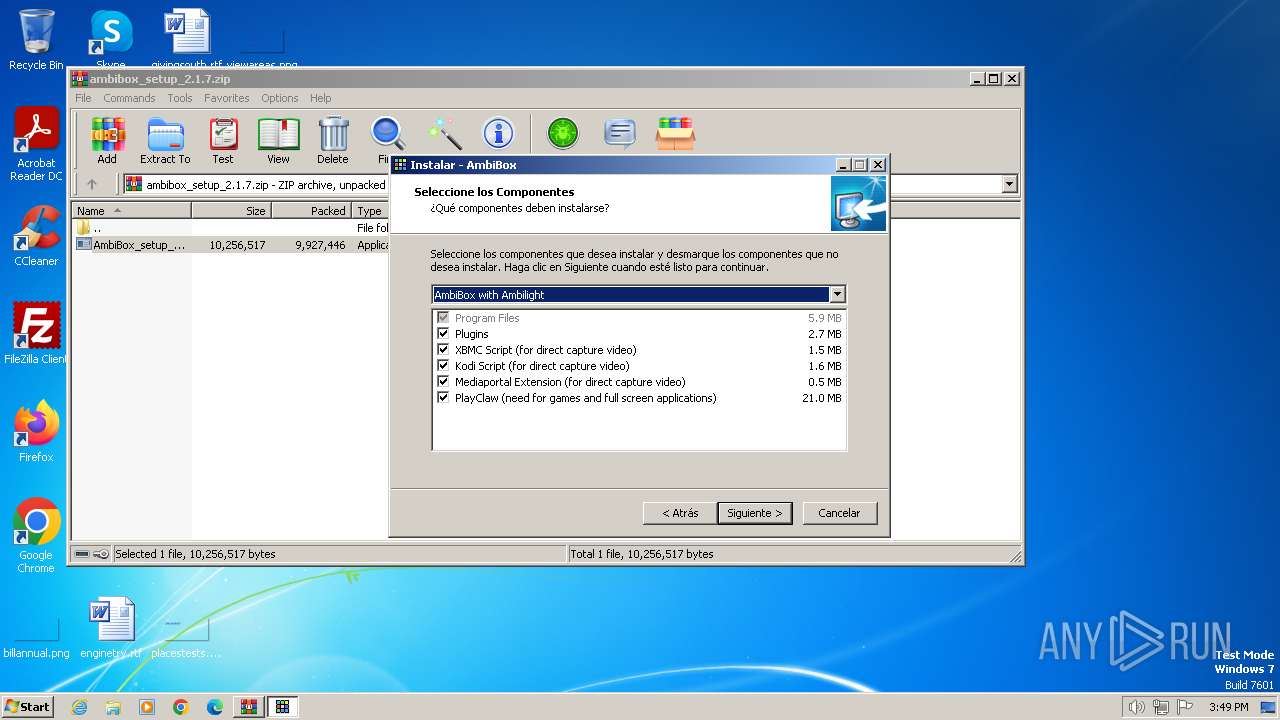
Task: Click the volume speaker tray icon
Action: (1136, 707)
